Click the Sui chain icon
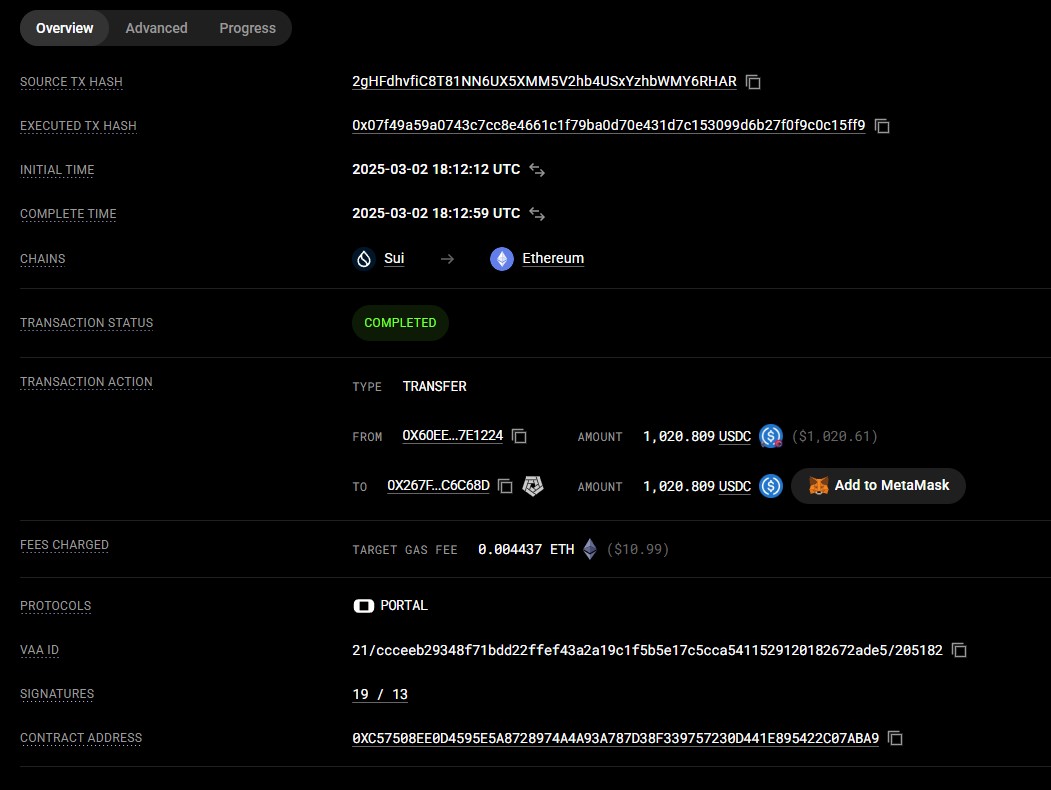The width and height of the screenshot is (1051, 790). (x=363, y=258)
